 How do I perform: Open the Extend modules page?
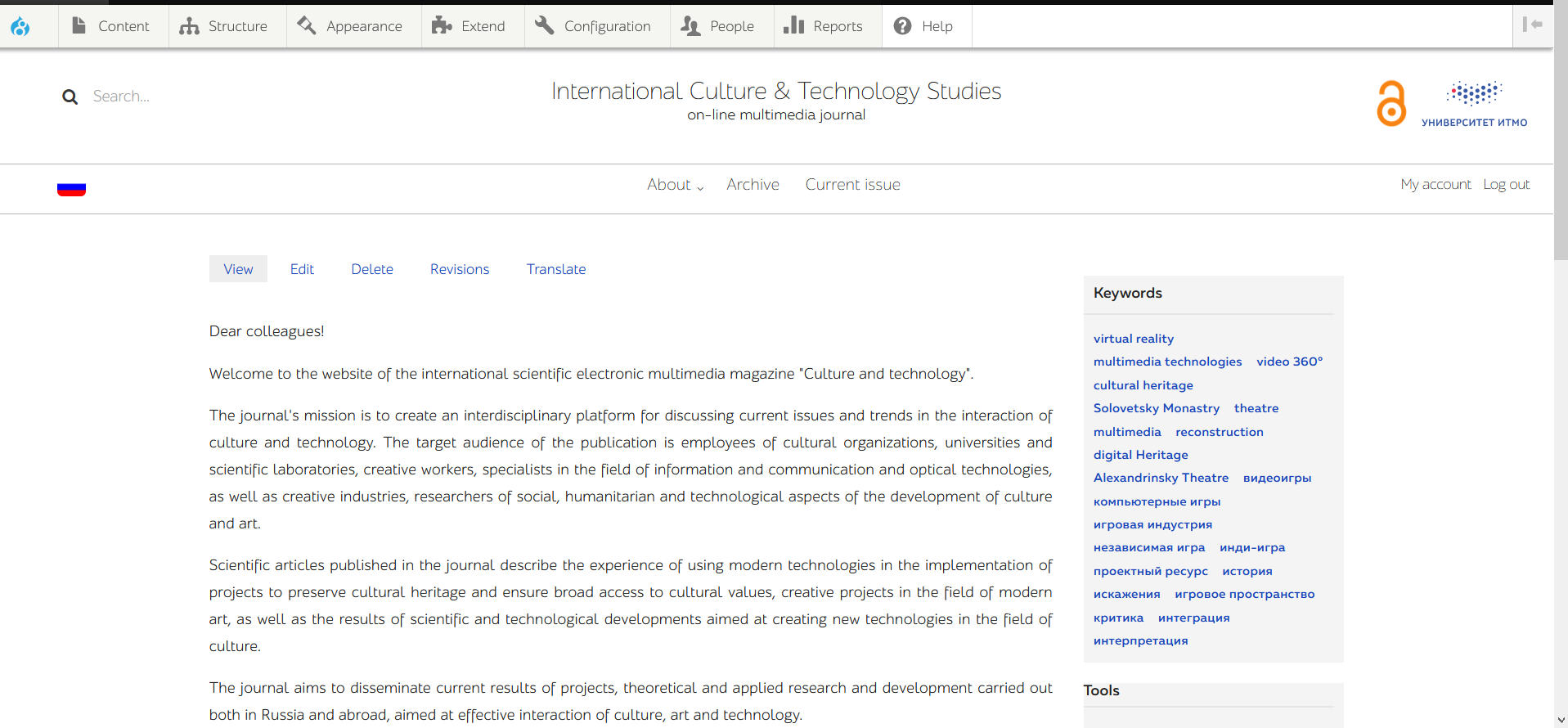coord(470,26)
